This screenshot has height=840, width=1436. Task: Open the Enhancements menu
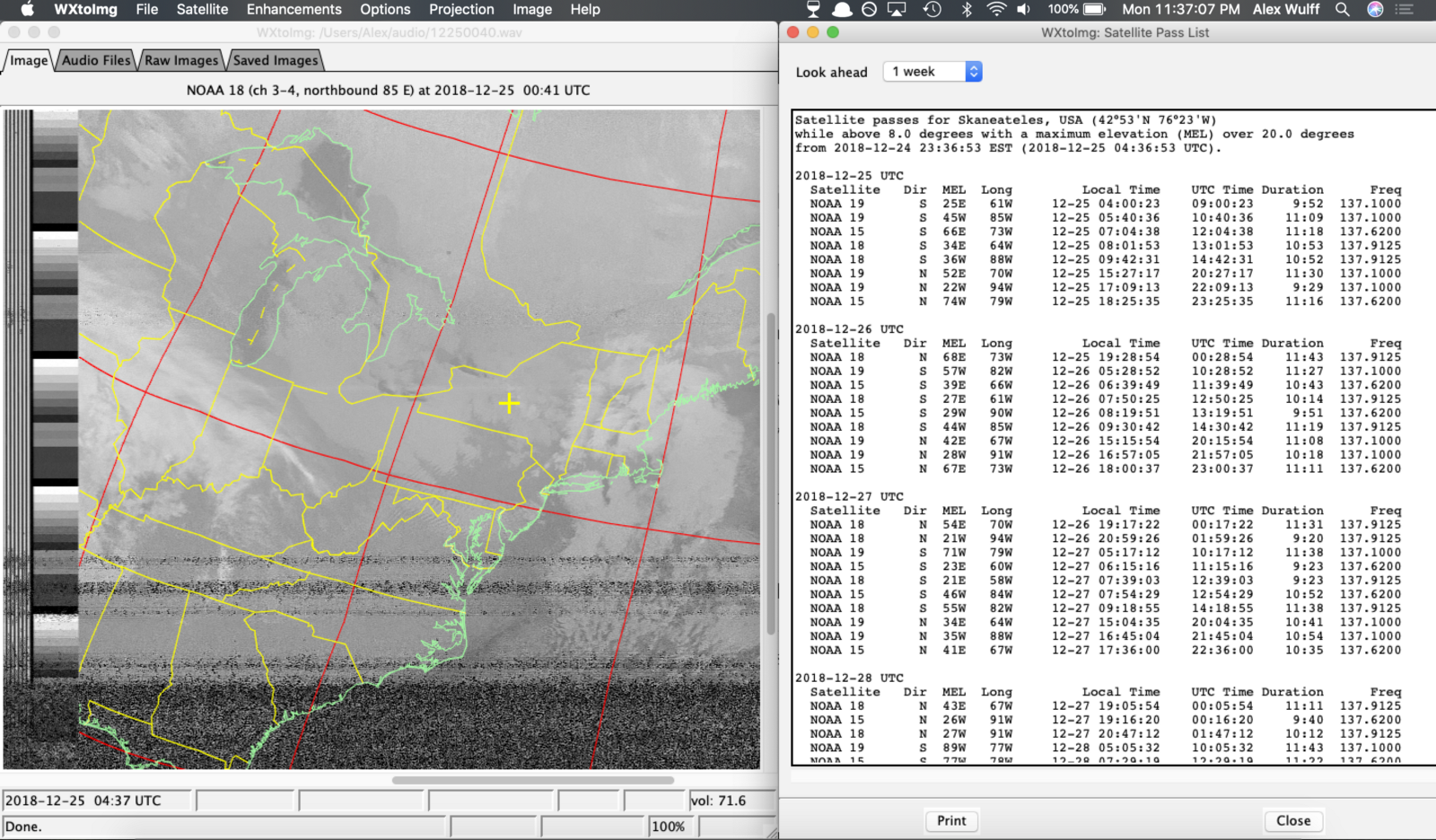[293, 9]
